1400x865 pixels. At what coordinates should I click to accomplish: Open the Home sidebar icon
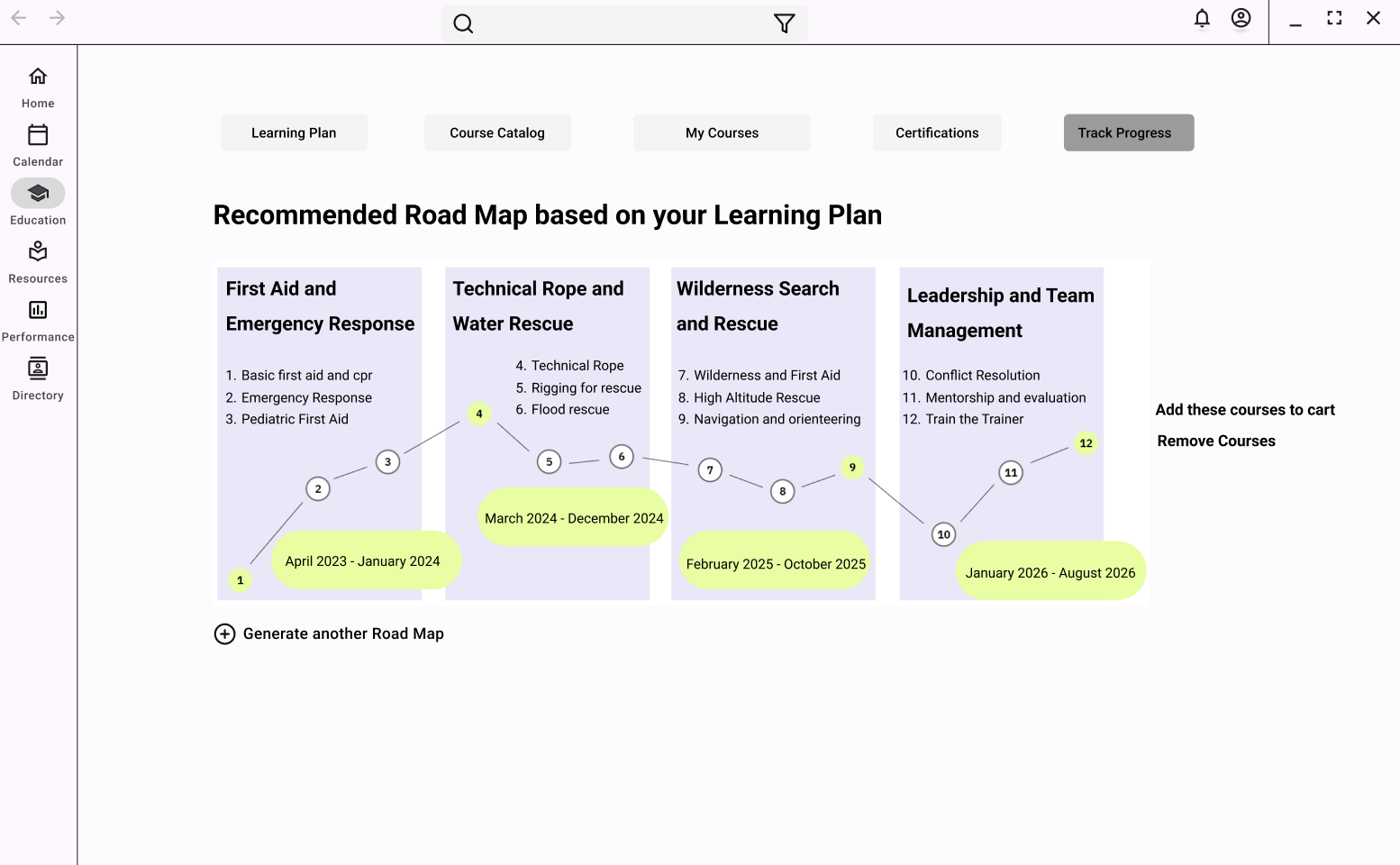click(x=38, y=76)
